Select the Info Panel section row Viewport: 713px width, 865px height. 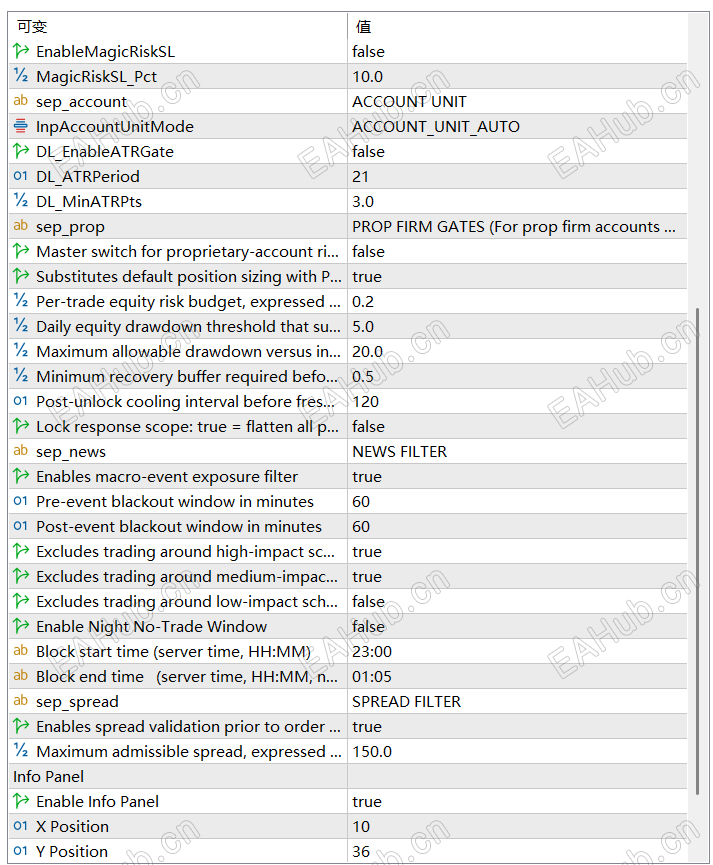pos(348,776)
